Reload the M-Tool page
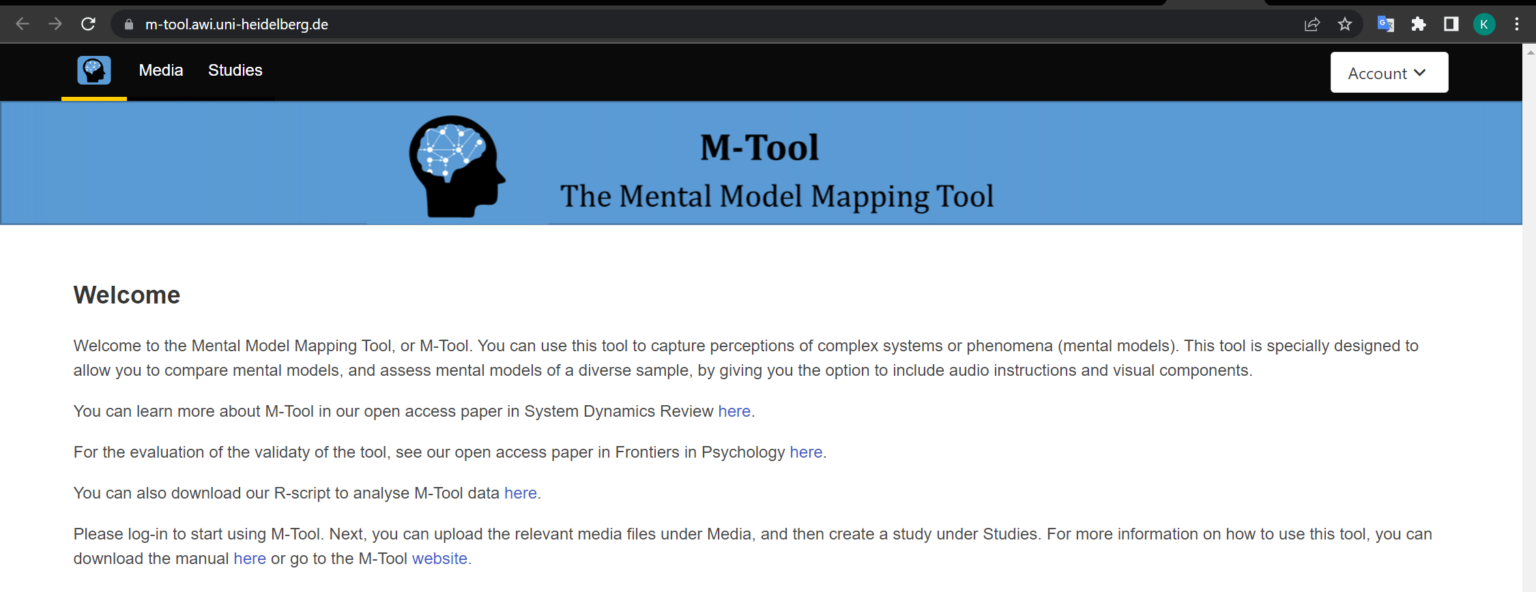This screenshot has height=592, width=1536. [88, 23]
